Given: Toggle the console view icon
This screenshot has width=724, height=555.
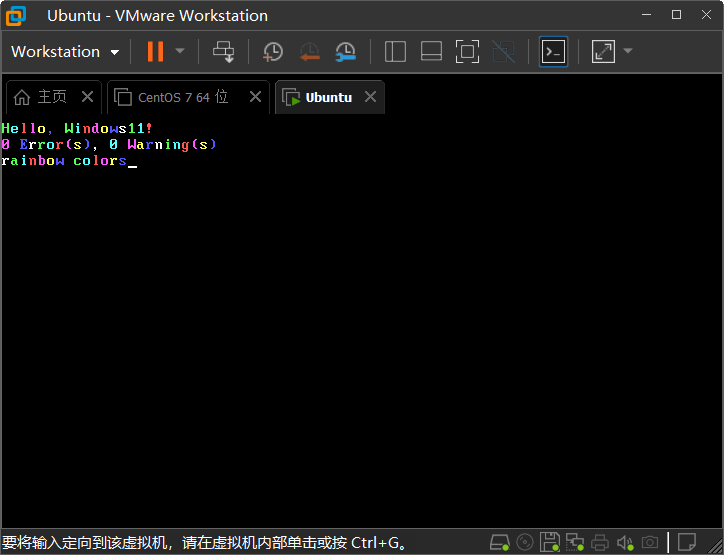Looking at the screenshot, I should [x=553, y=51].
